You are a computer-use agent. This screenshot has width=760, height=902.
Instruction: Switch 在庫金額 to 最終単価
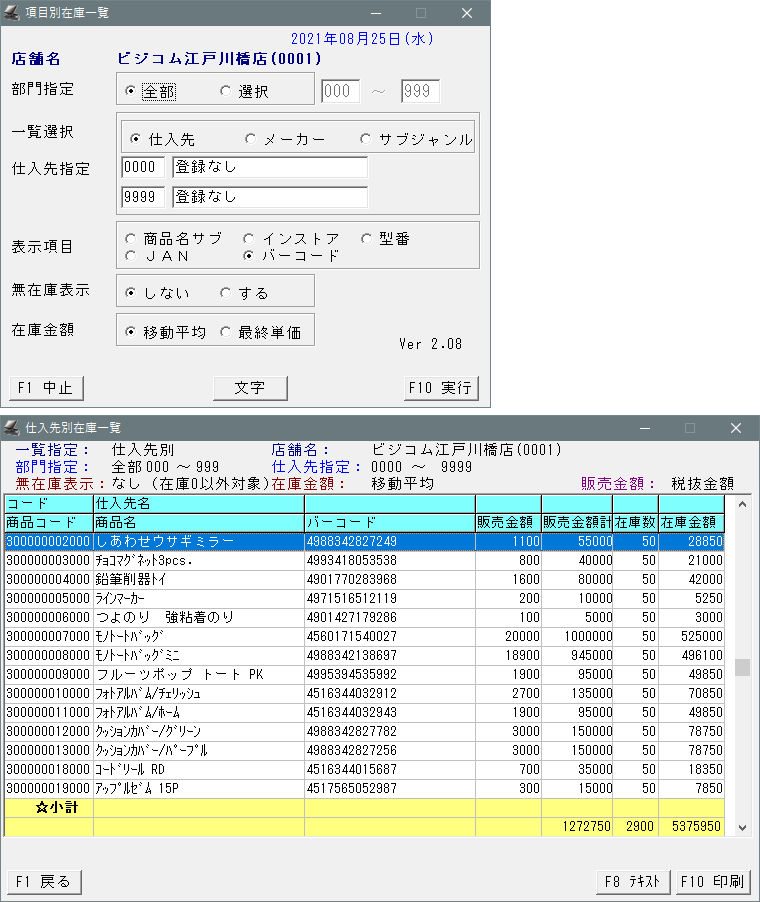[x=225, y=332]
